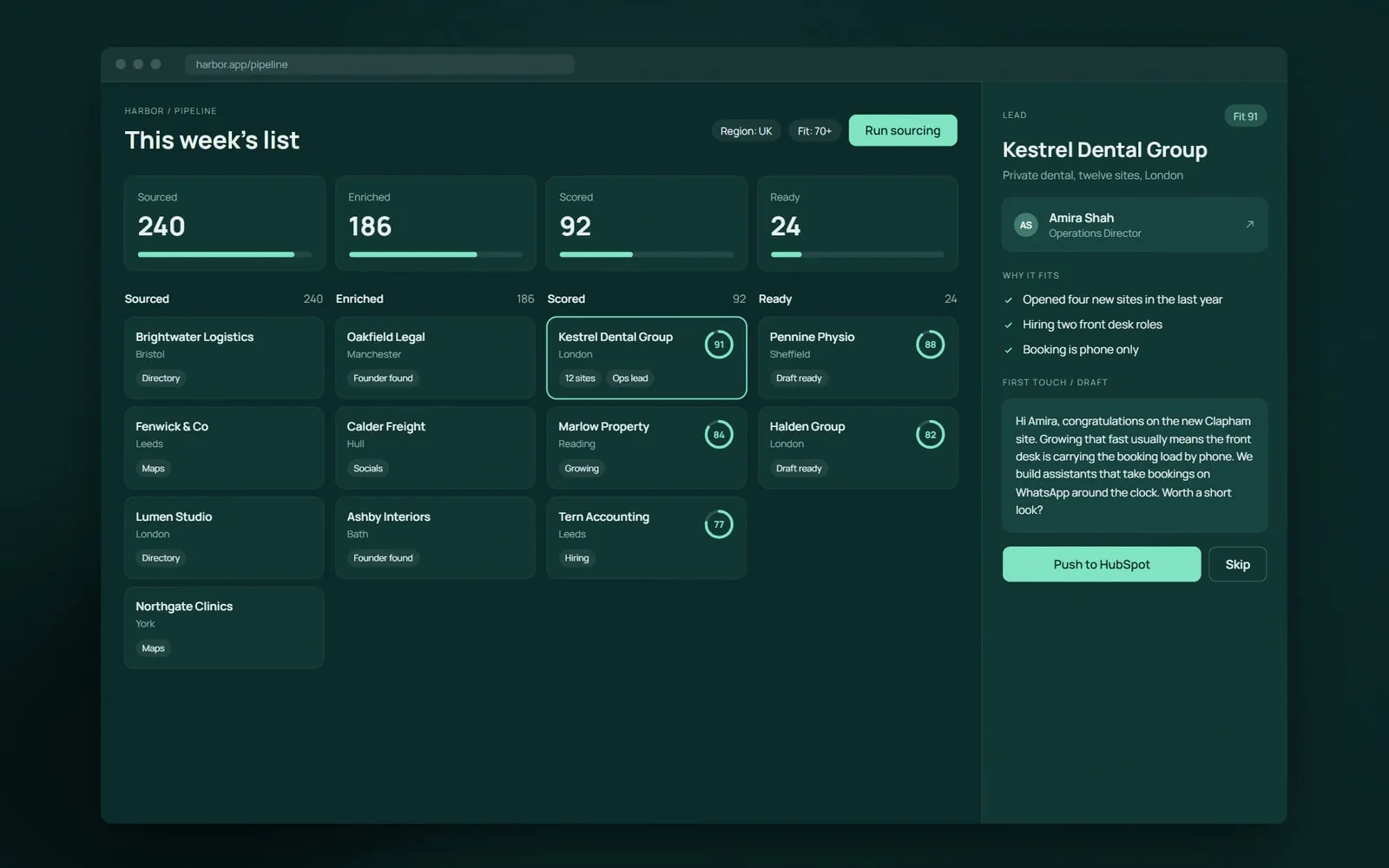
Task: Select the Kestrel Dental Group card title
Action: coord(616,337)
